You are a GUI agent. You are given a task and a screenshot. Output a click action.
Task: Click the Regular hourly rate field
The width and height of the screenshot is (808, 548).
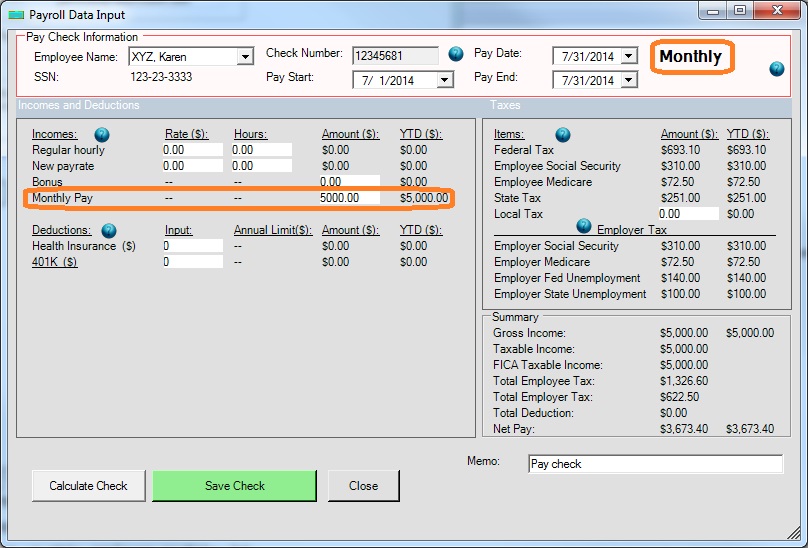pyautogui.click(x=192, y=150)
